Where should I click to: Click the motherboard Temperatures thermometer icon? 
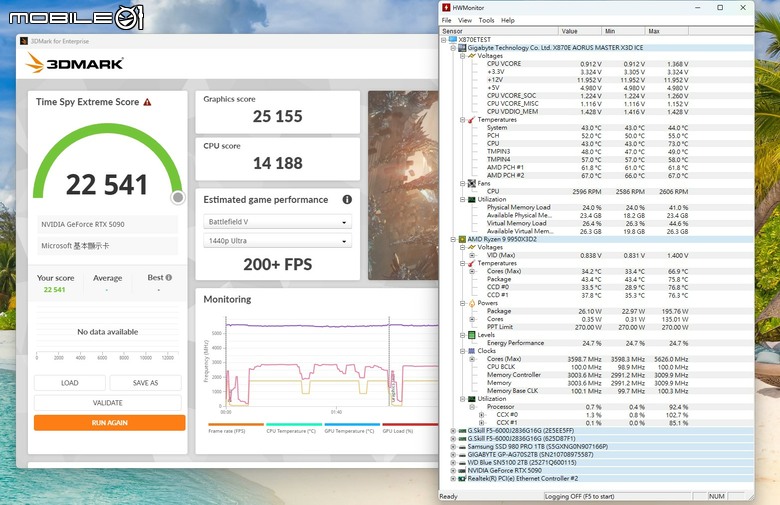click(x=472, y=119)
